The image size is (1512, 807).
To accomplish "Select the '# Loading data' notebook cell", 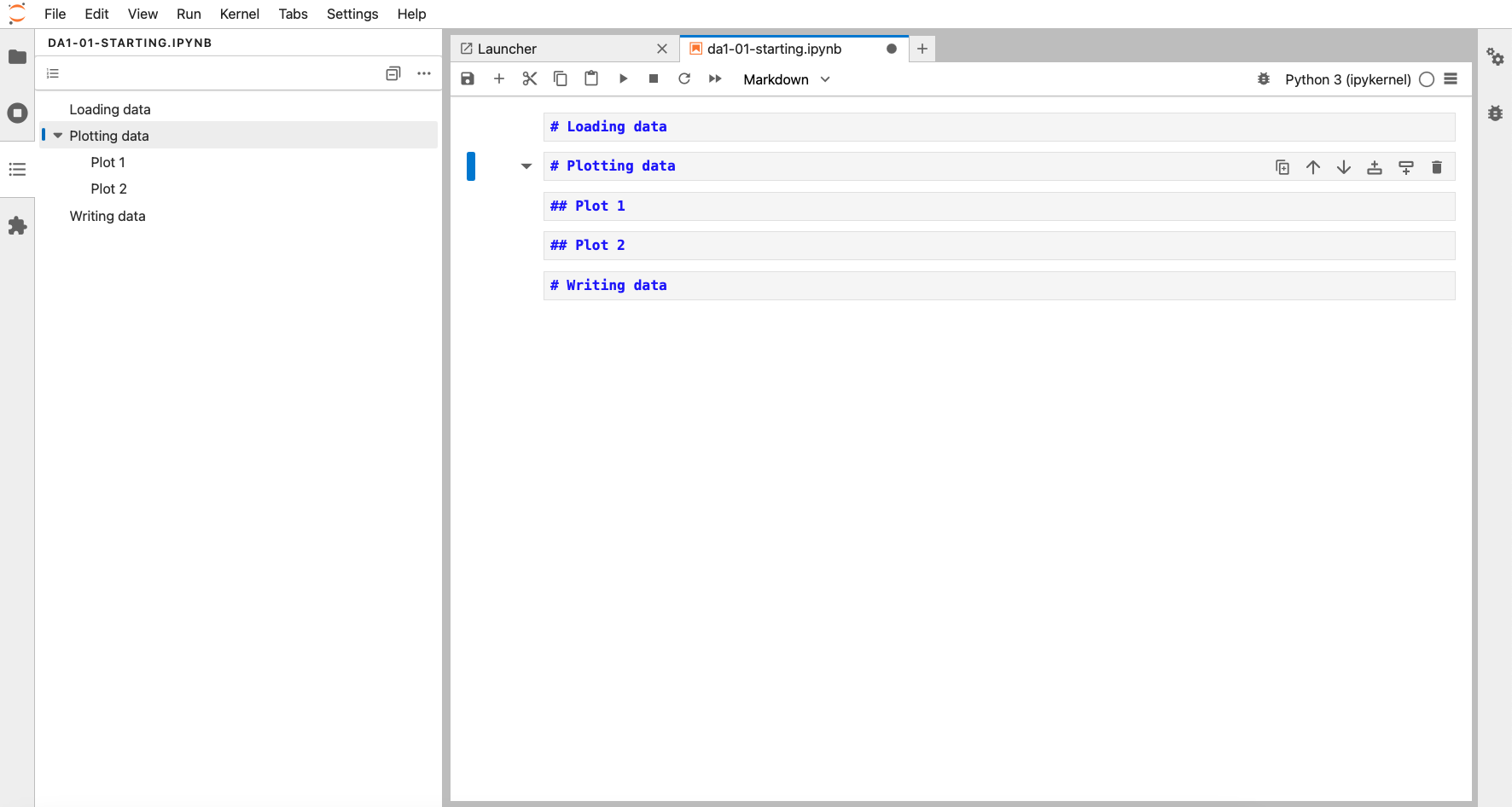I will pos(999,127).
